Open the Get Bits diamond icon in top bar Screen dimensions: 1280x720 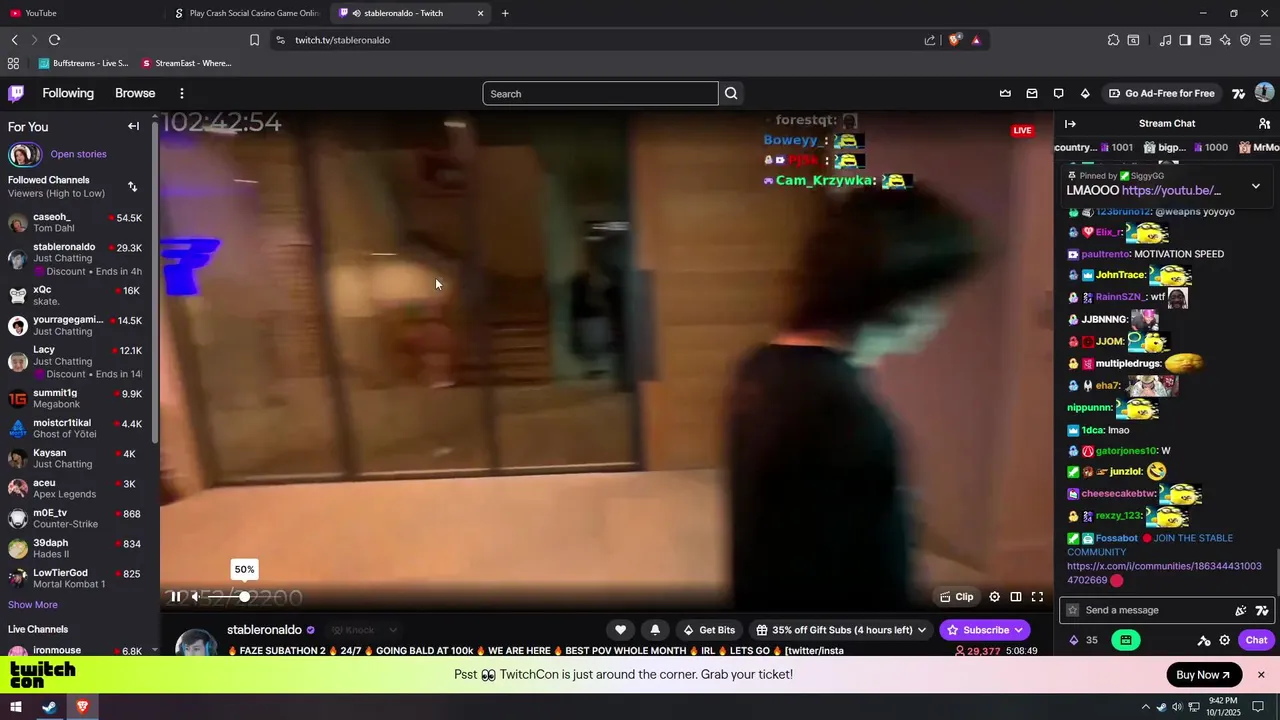1085,93
